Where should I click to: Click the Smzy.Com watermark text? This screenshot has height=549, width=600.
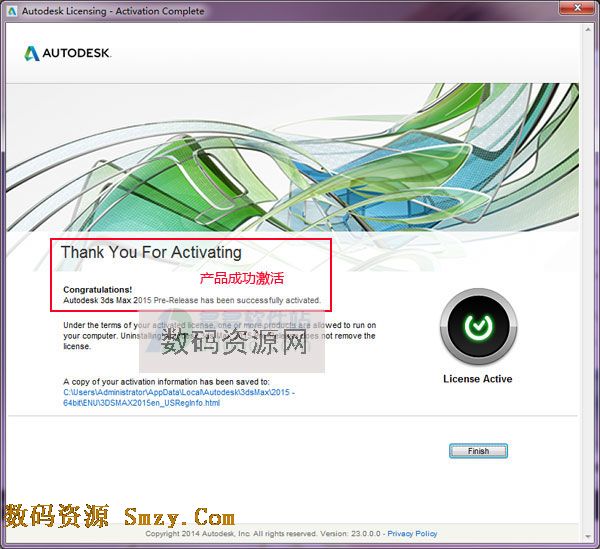pos(180,517)
